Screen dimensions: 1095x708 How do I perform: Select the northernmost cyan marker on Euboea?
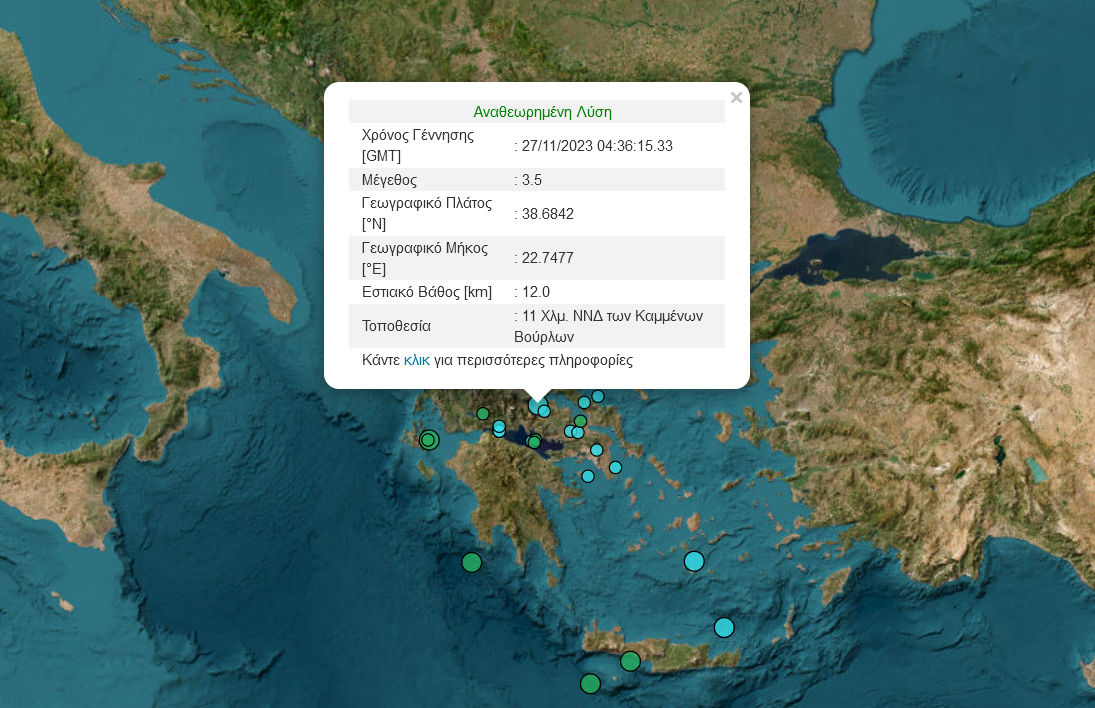click(598, 396)
